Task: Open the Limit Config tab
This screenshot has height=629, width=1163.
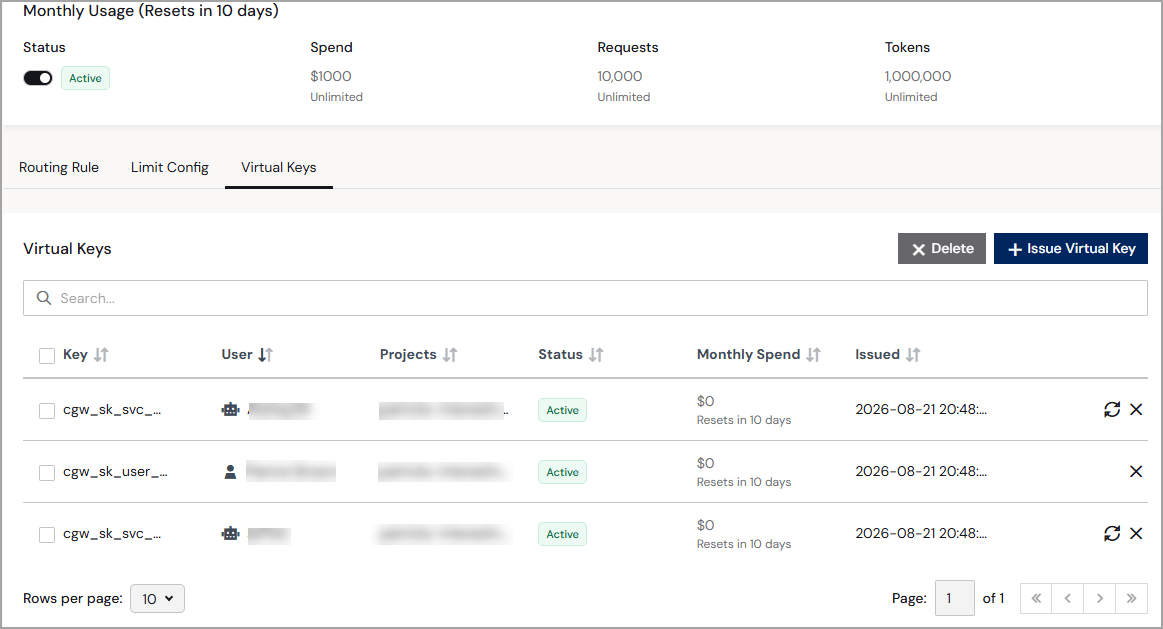Action: pyautogui.click(x=170, y=168)
